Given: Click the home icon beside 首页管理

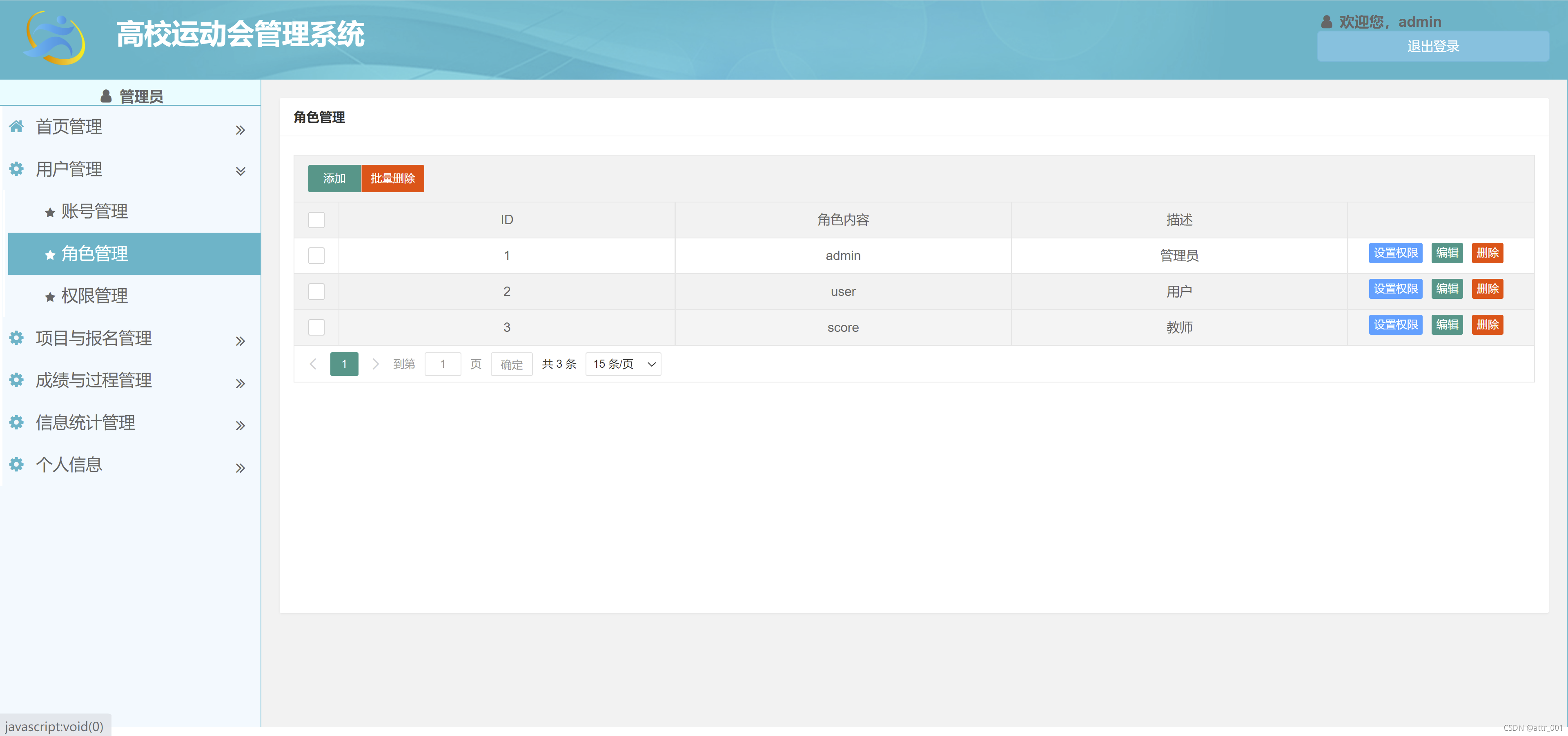Looking at the screenshot, I should pyautogui.click(x=16, y=127).
